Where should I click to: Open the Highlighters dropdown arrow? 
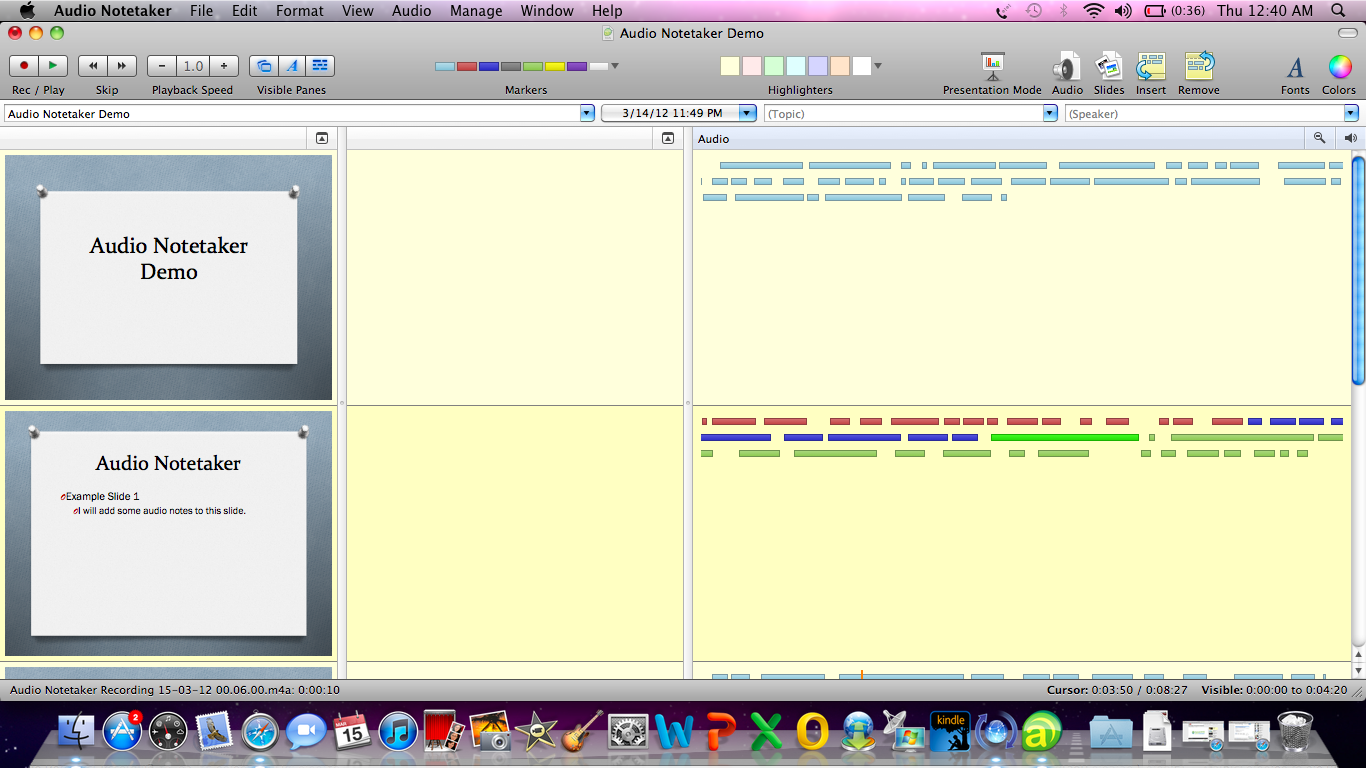[x=878, y=67]
